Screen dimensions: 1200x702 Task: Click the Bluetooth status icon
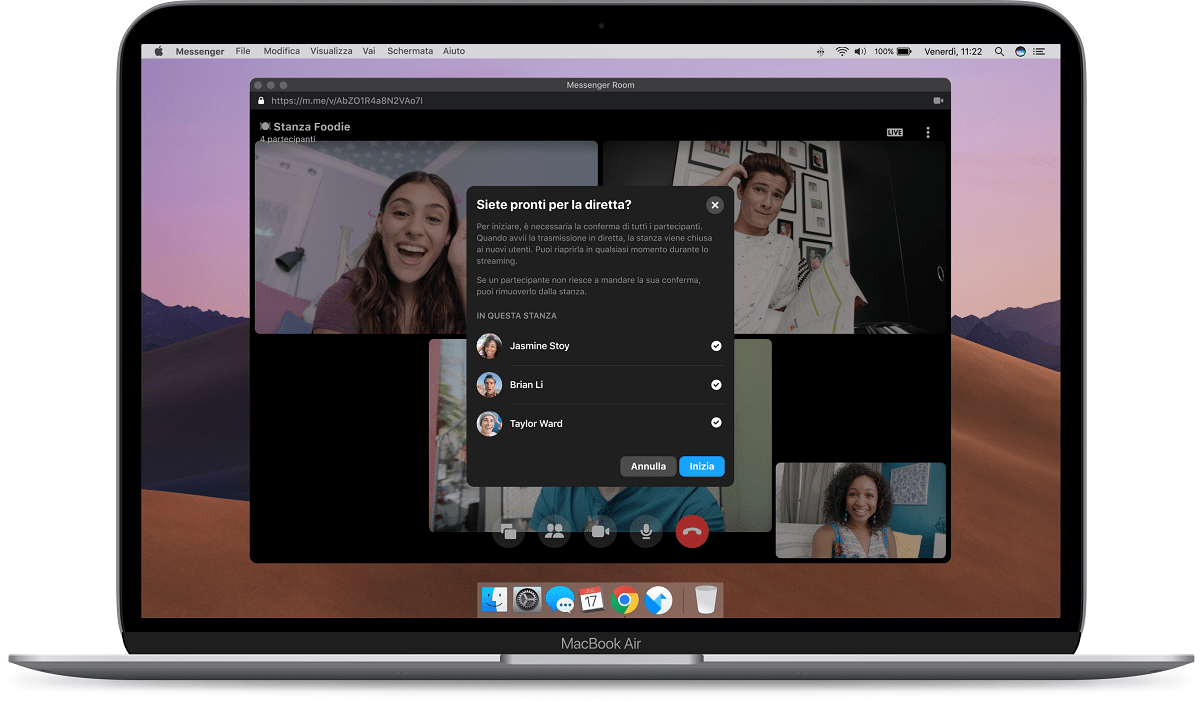point(820,51)
